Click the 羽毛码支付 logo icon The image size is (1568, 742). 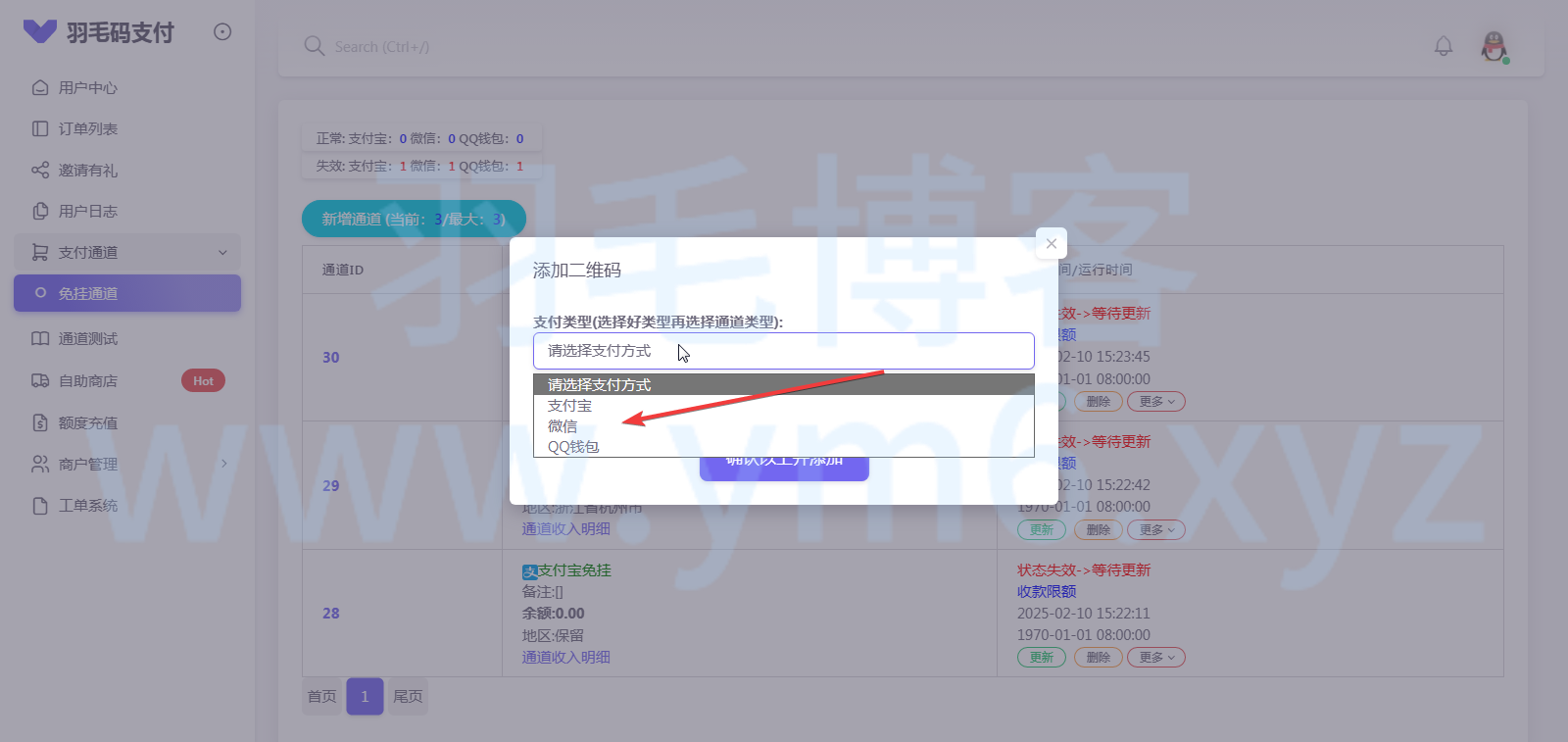[40, 32]
